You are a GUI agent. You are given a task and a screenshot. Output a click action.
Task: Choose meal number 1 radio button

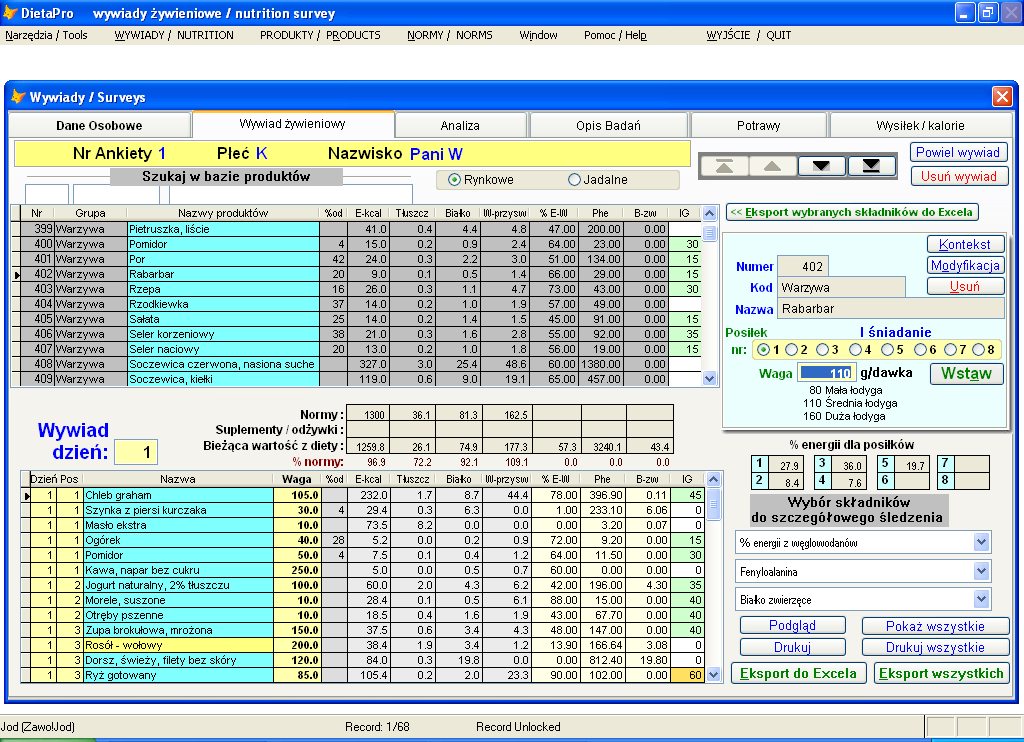[x=763, y=349]
